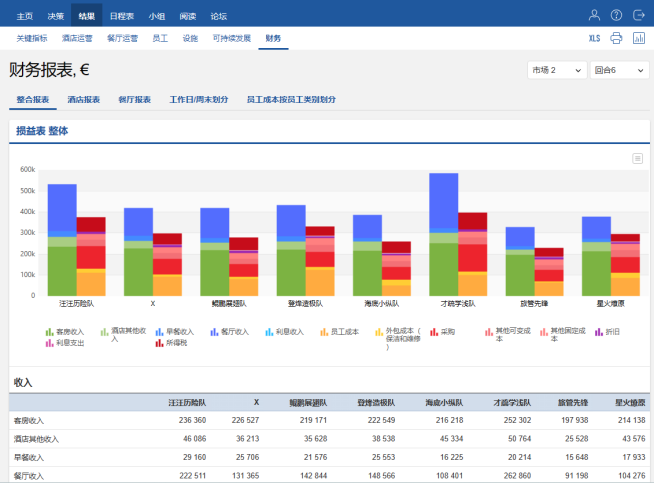Open 阅读 in top navigation
Image resolution: width=654 pixels, height=483 pixels.
coord(188,16)
